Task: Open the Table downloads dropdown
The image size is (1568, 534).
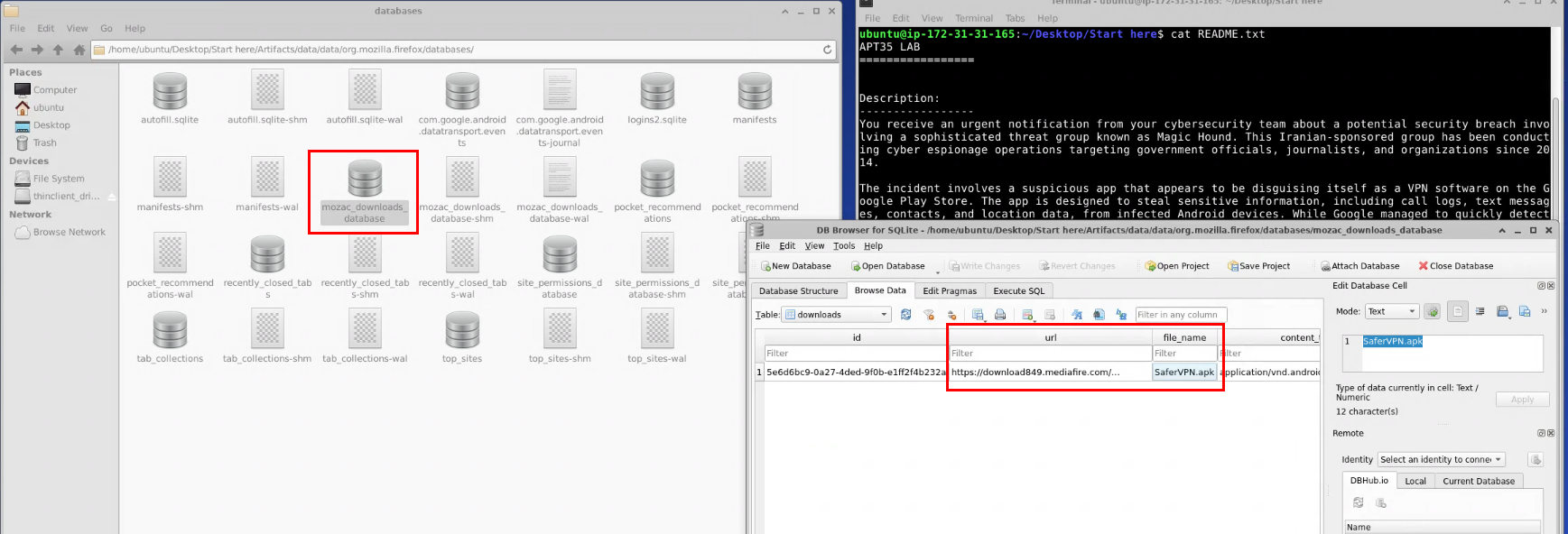Action: click(x=836, y=315)
